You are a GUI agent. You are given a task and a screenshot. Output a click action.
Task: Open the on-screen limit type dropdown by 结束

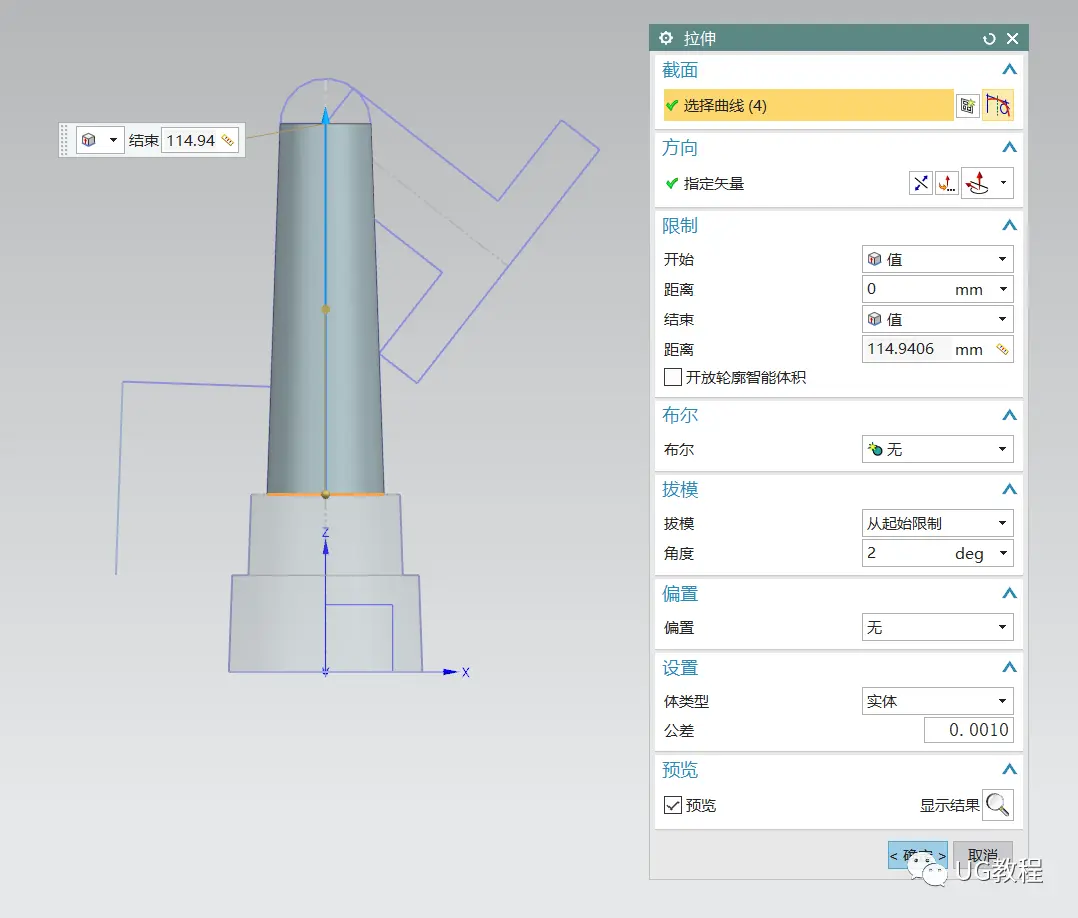point(100,140)
